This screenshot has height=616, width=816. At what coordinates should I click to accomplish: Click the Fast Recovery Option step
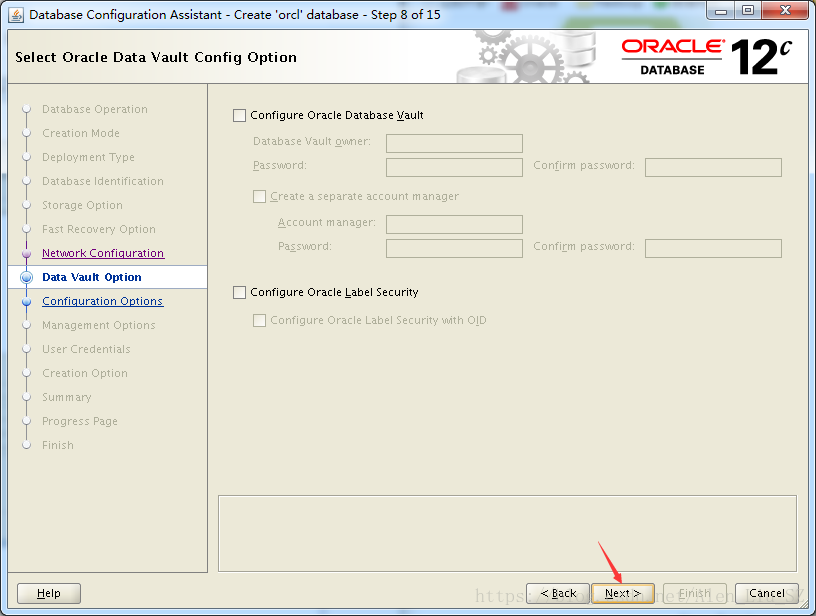(x=98, y=229)
